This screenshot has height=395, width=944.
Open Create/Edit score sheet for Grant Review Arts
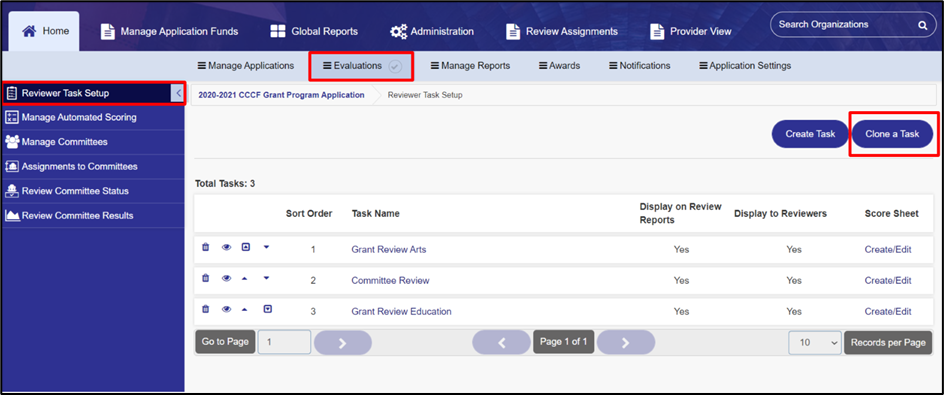pyautogui.click(x=888, y=249)
